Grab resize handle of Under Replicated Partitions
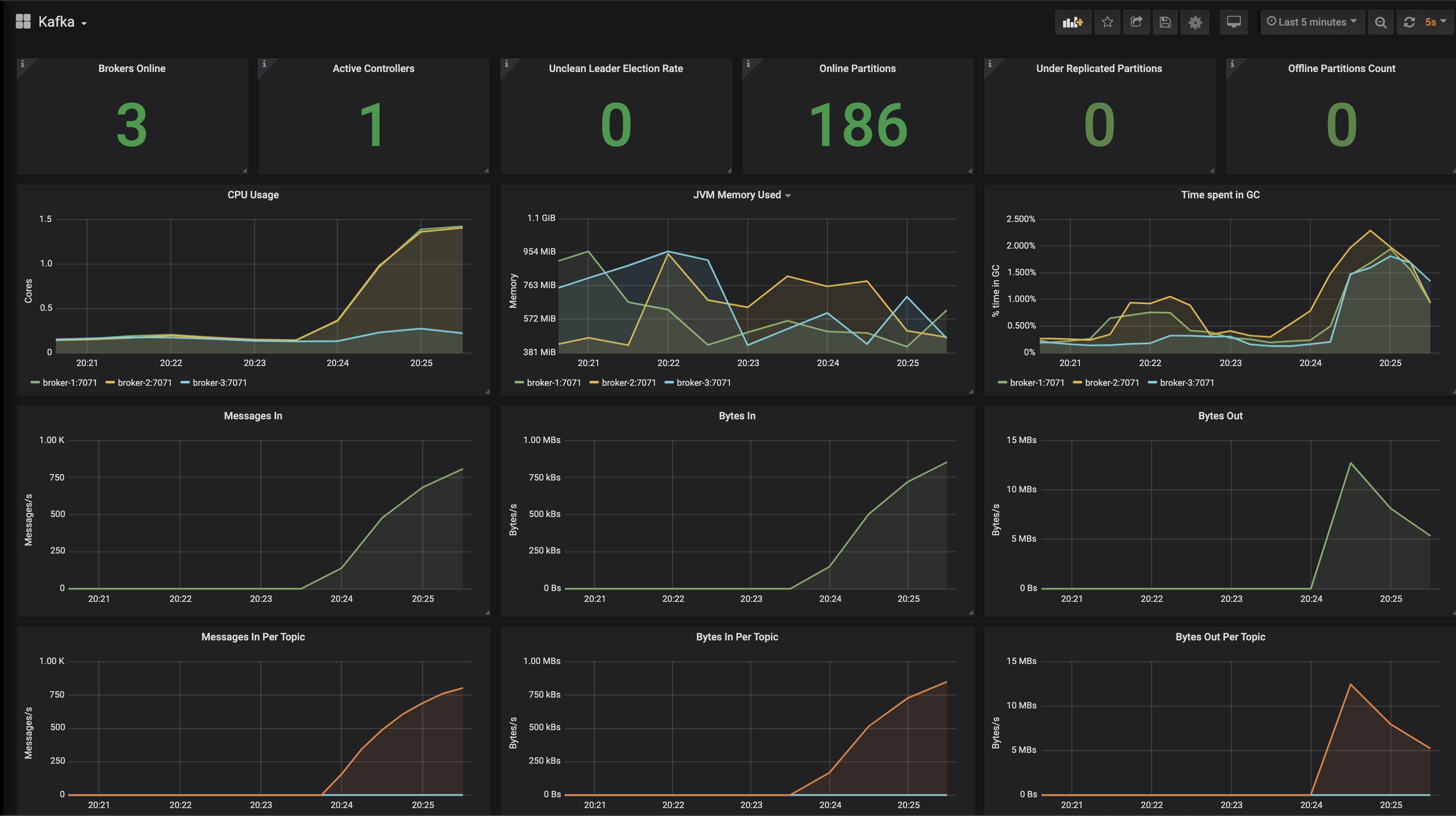 coord(1212,171)
